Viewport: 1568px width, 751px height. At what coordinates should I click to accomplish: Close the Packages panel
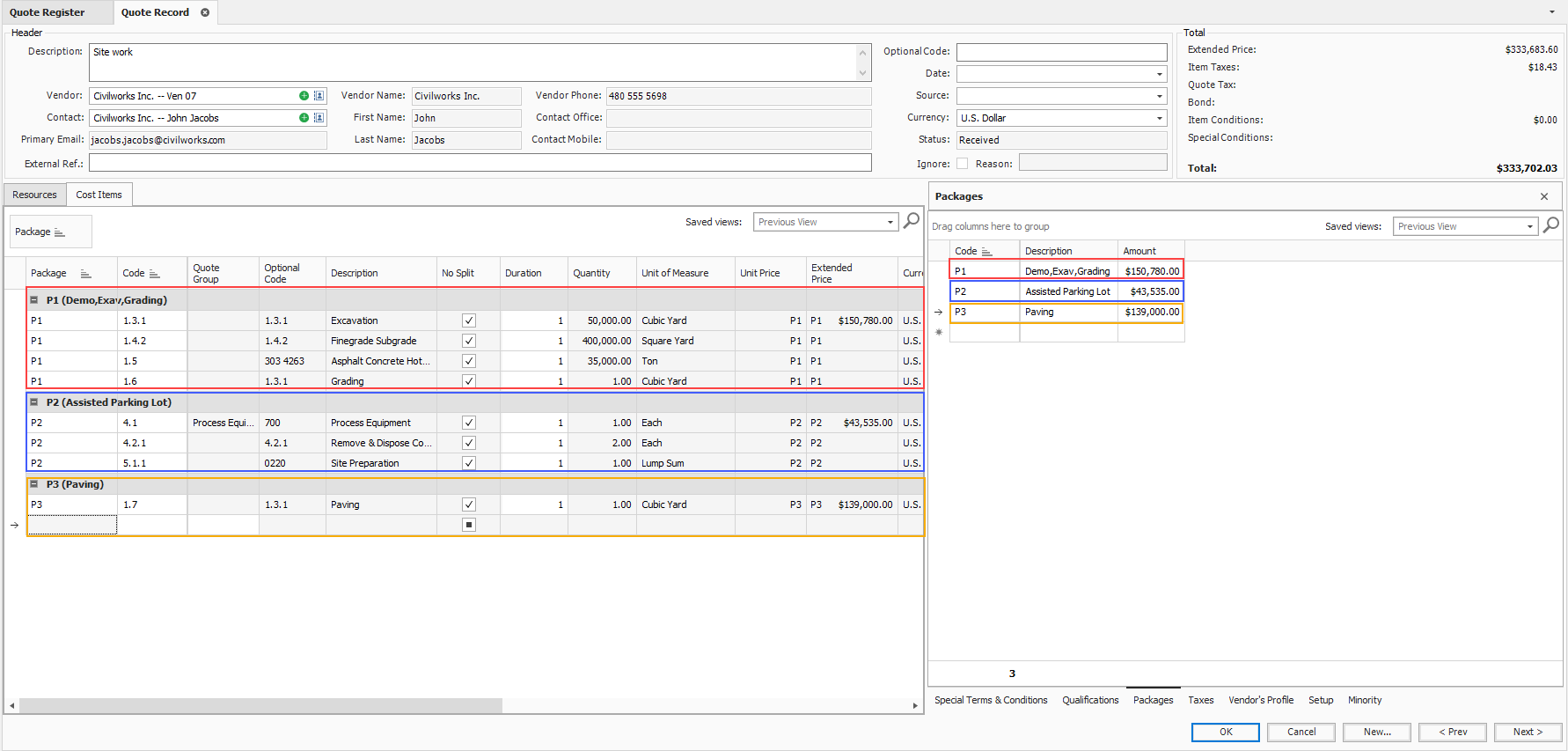pos(1543,196)
